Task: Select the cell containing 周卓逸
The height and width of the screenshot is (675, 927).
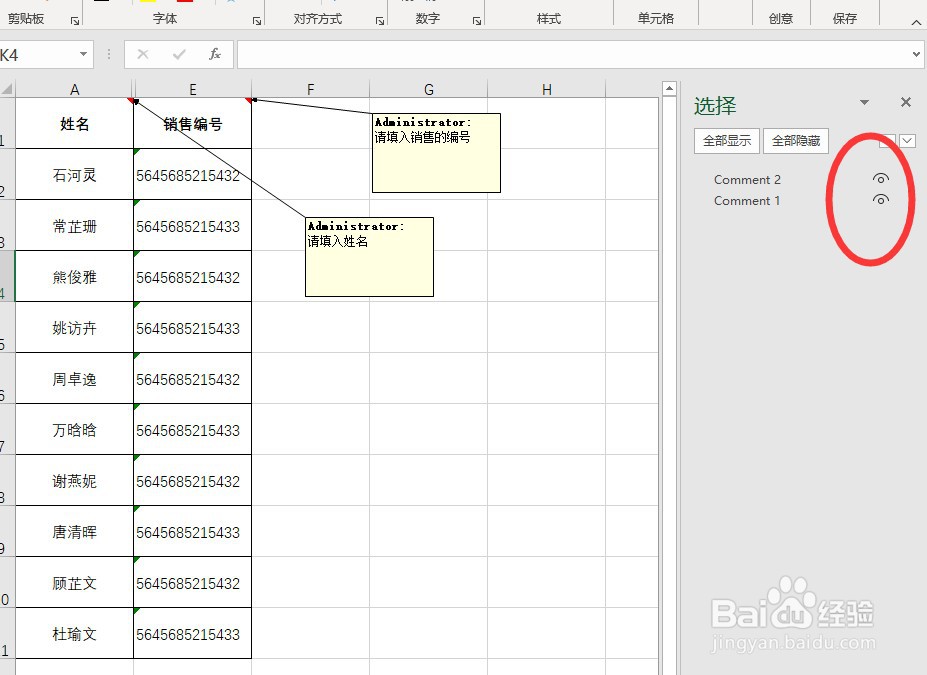Action: tap(74, 378)
